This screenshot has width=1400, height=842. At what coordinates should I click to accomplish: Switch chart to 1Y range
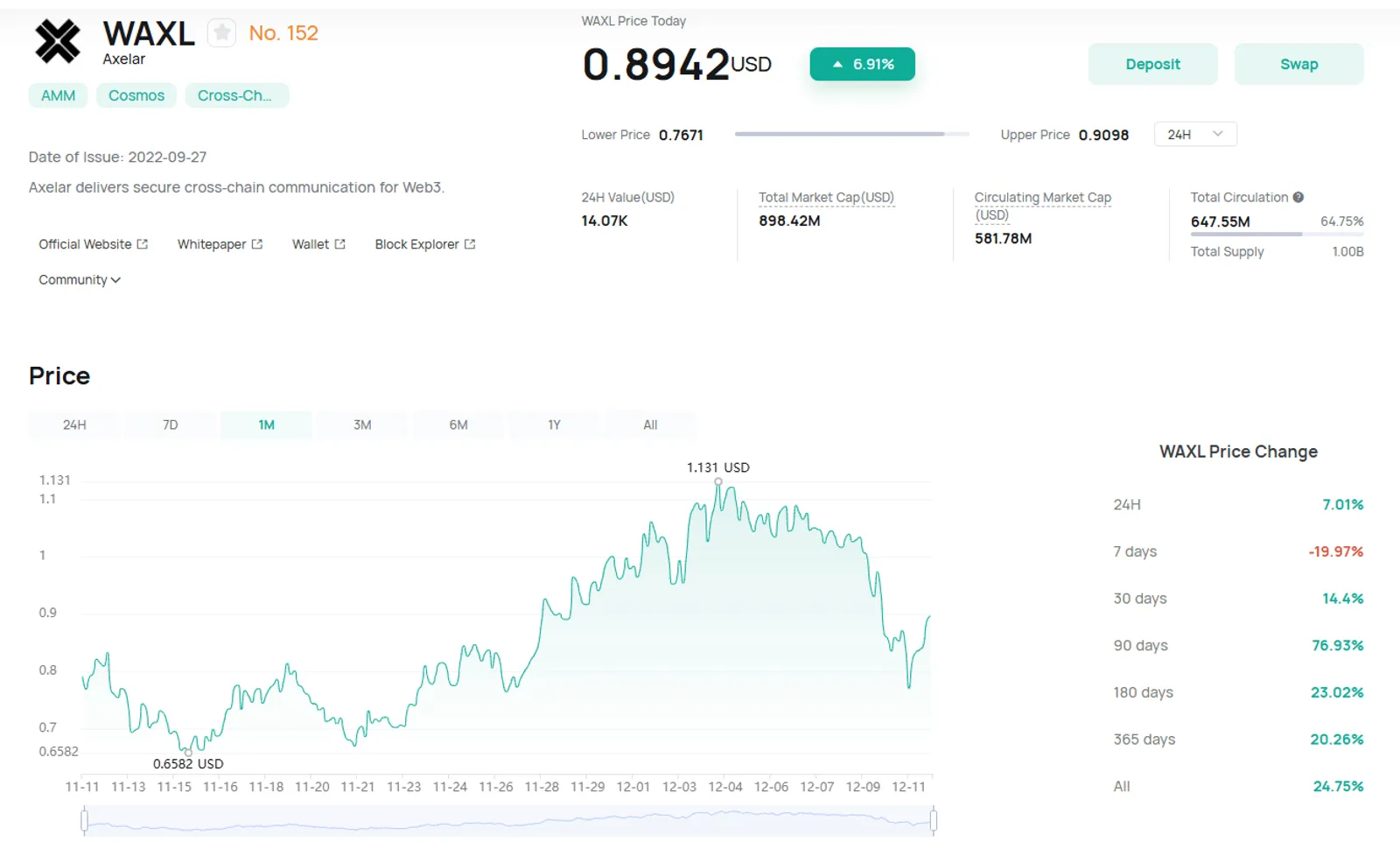pyautogui.click(x=554, y=425)
